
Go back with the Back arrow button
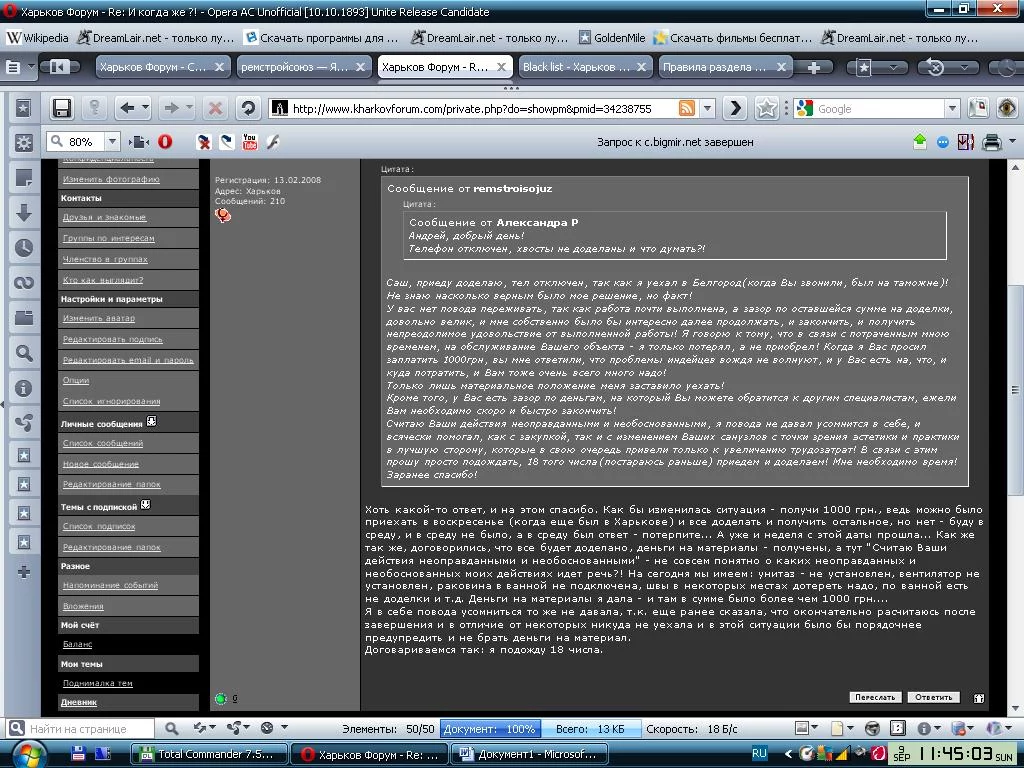click(128, 108)
